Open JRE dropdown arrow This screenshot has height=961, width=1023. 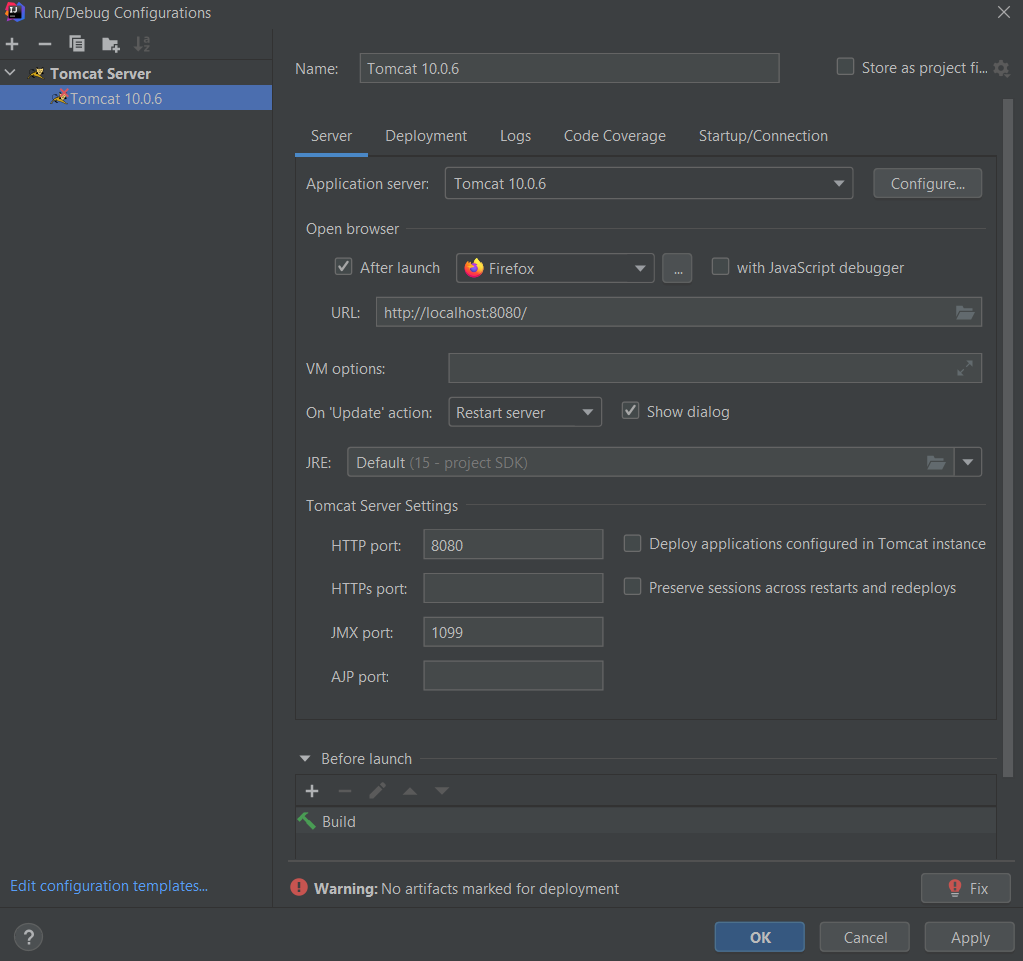[x=968, y=463]
